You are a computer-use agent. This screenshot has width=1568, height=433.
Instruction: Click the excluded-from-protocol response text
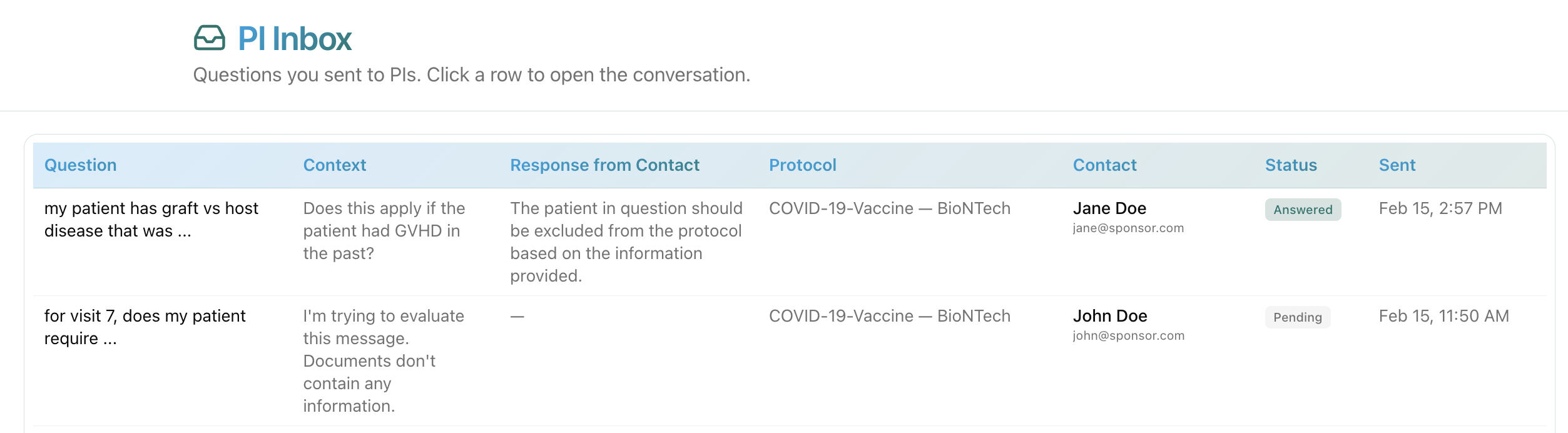click(626, 242)
